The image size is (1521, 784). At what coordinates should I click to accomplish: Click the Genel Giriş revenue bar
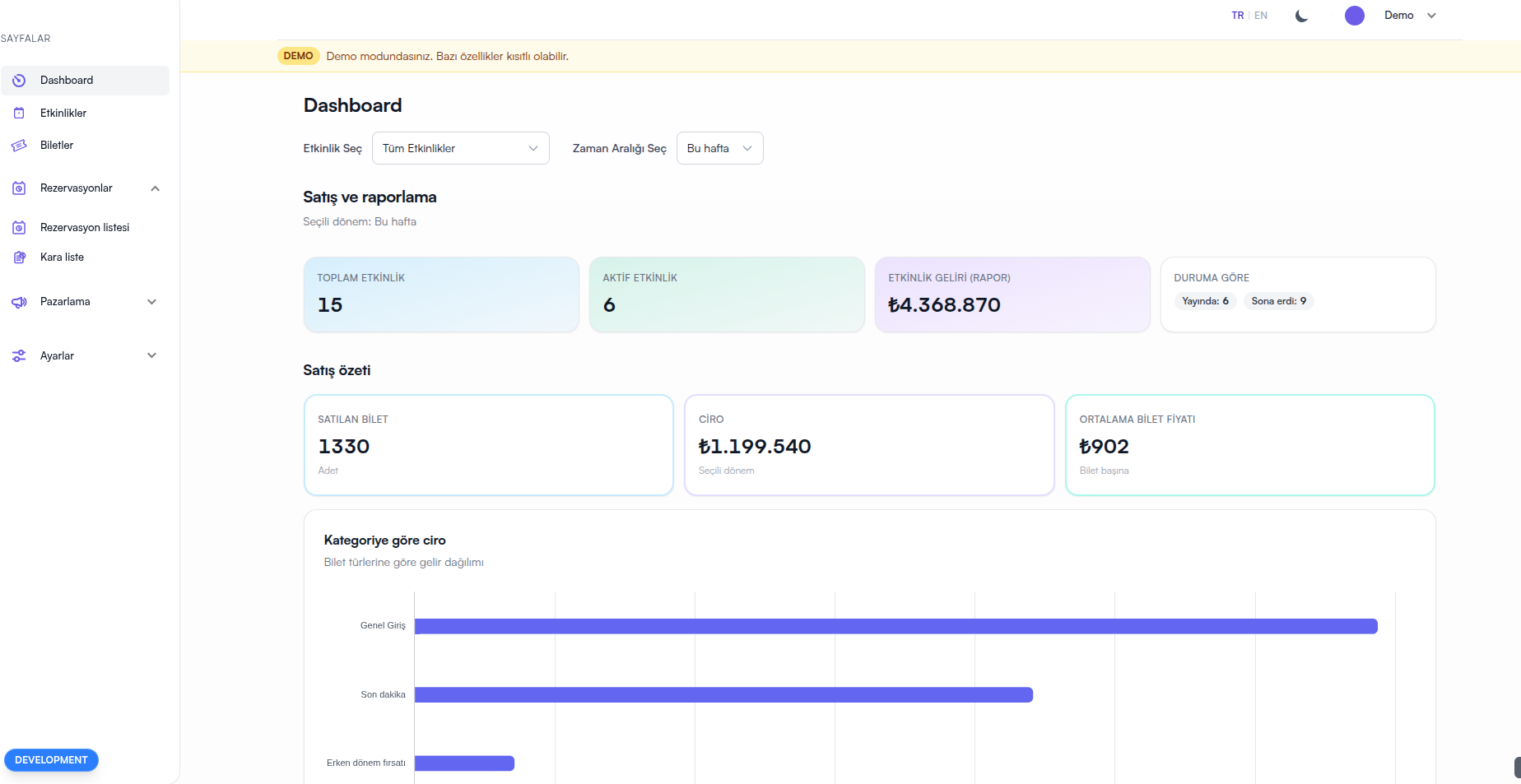coord(896,627)
